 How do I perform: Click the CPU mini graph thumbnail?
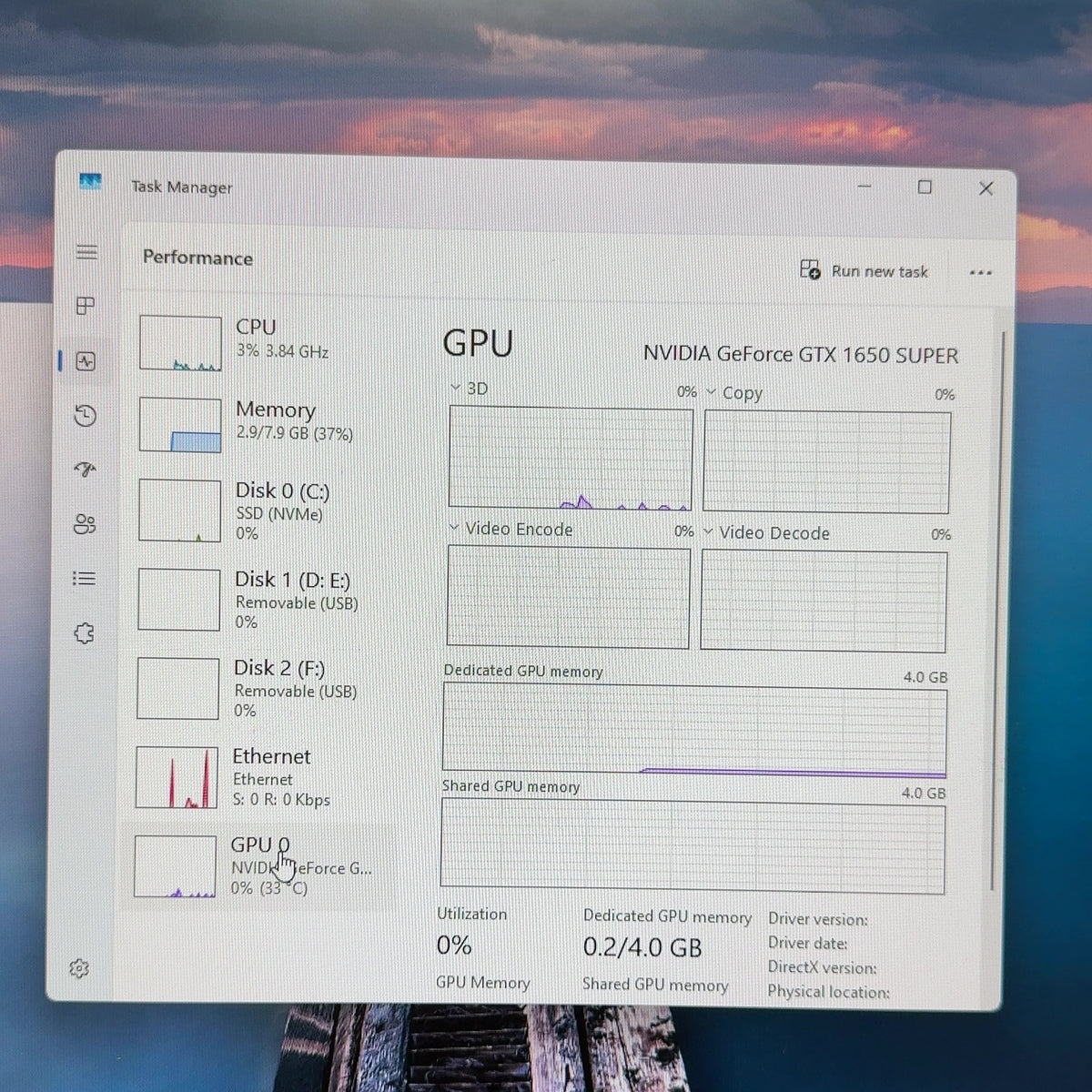pos(180,343)
